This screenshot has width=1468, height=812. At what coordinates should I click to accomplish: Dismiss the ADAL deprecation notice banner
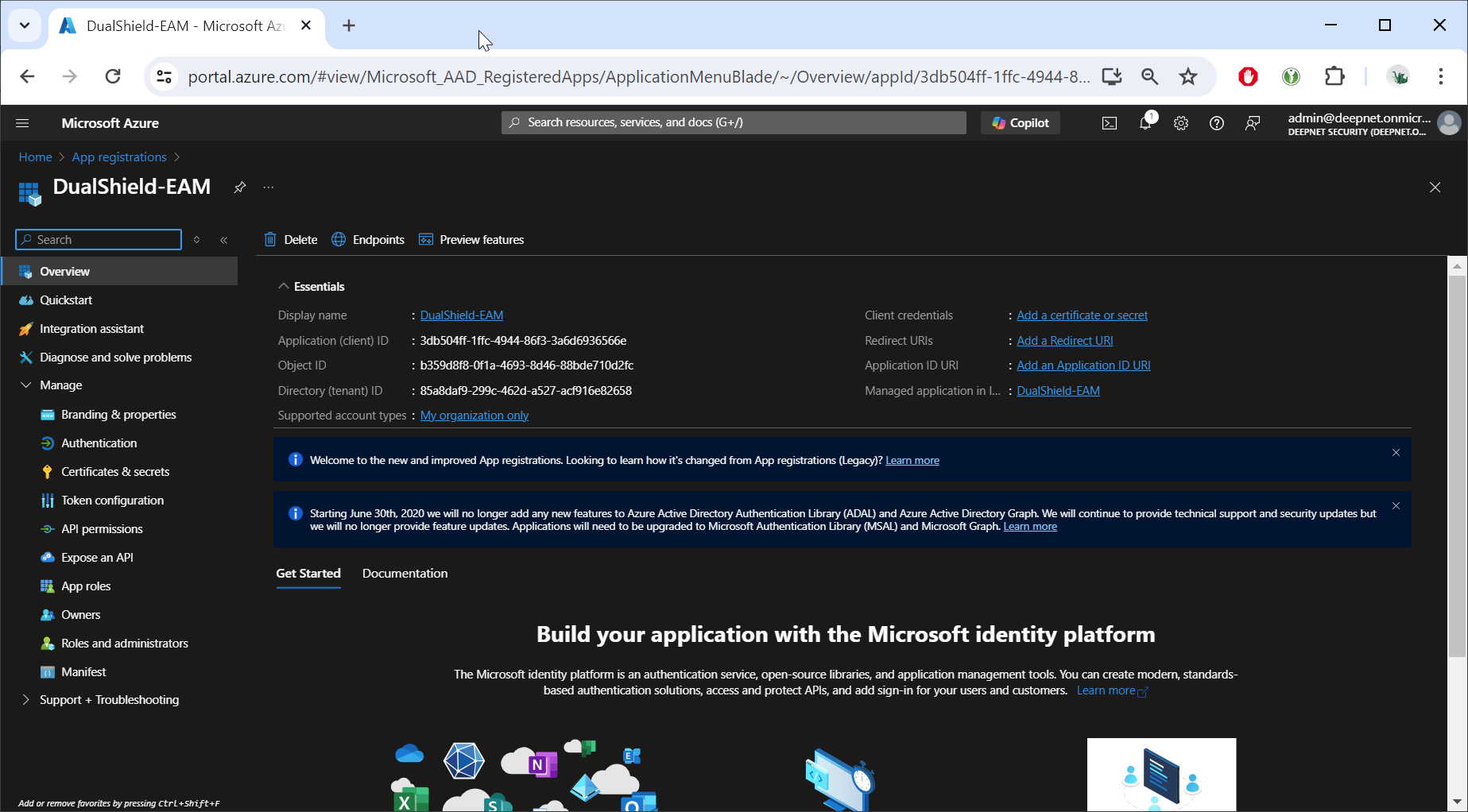pos(1396,506)
